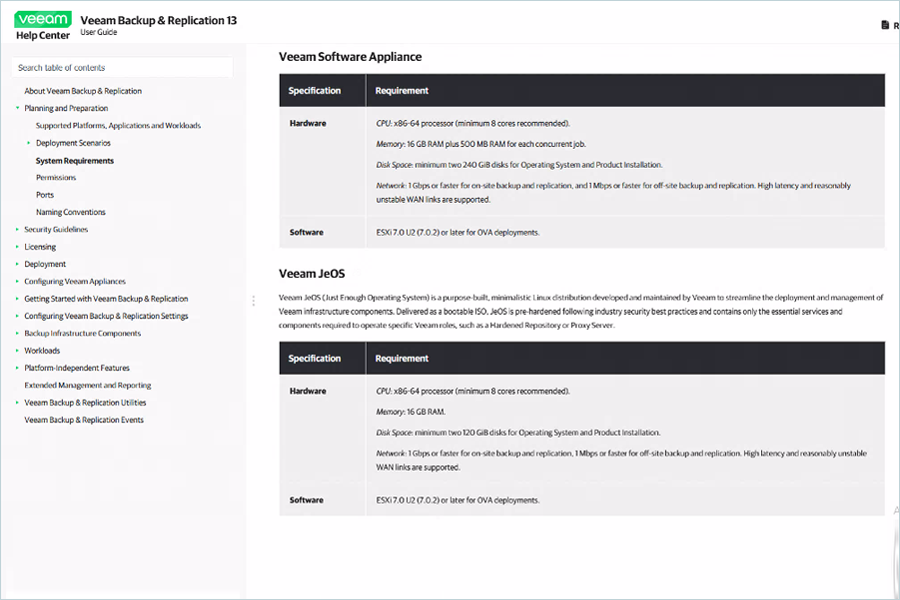Open Veeam Backup & Replication Events
This screenshot has height=600, width=900.
[84, 420]
